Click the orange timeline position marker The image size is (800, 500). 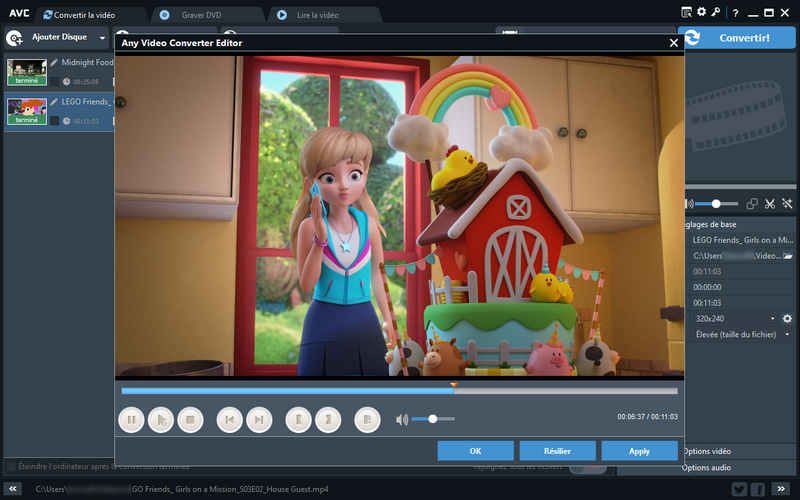[x=454, y=385]
